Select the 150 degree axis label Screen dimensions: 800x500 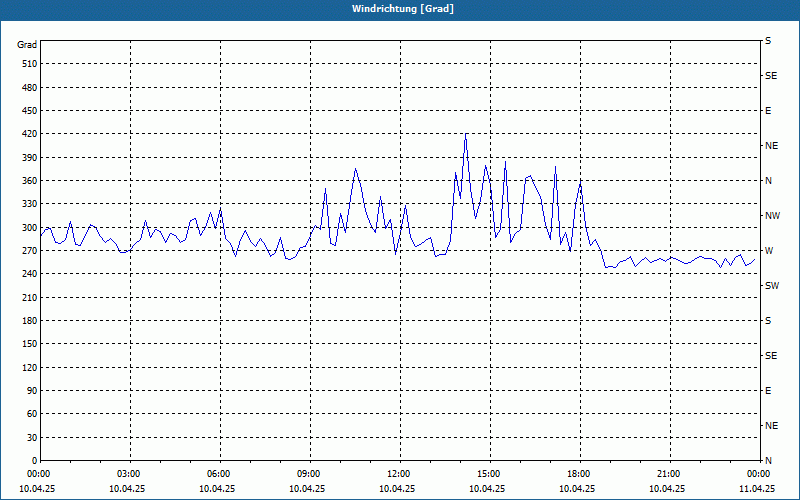[x=30, y=344]
